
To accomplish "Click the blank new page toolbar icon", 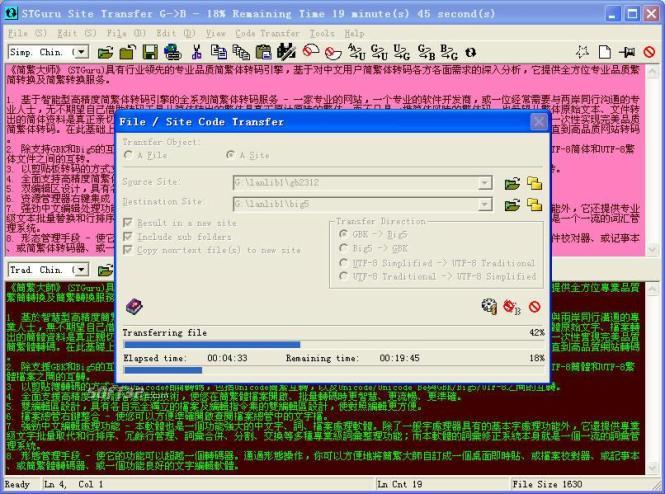I will click(605, 53).
